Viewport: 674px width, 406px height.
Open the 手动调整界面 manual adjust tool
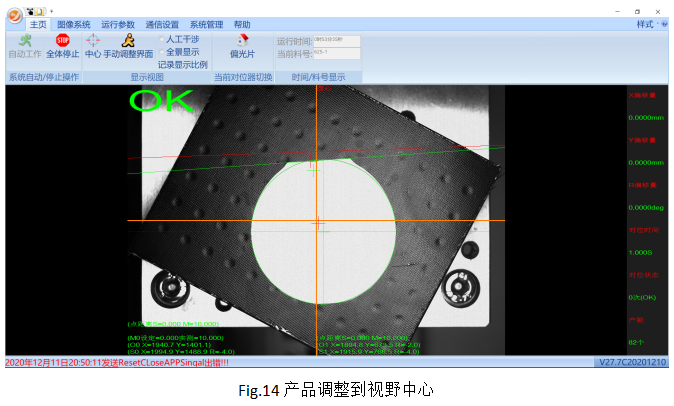[x=128, y=46]
